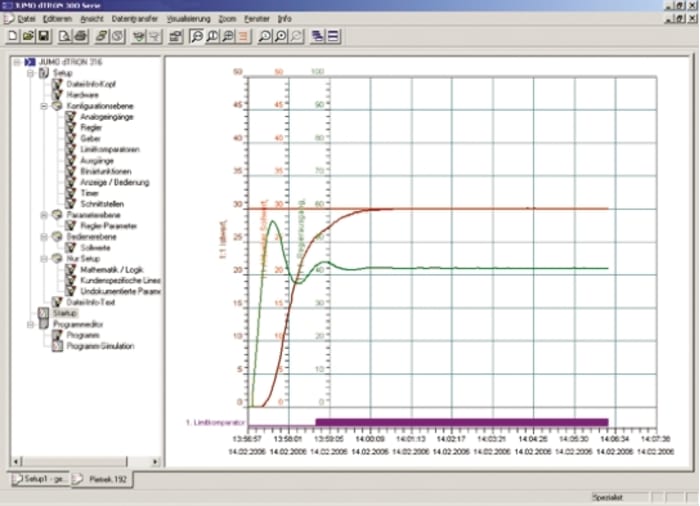Open the Datei menu
This screenshot has width=700, height=506.
[26, 19]
